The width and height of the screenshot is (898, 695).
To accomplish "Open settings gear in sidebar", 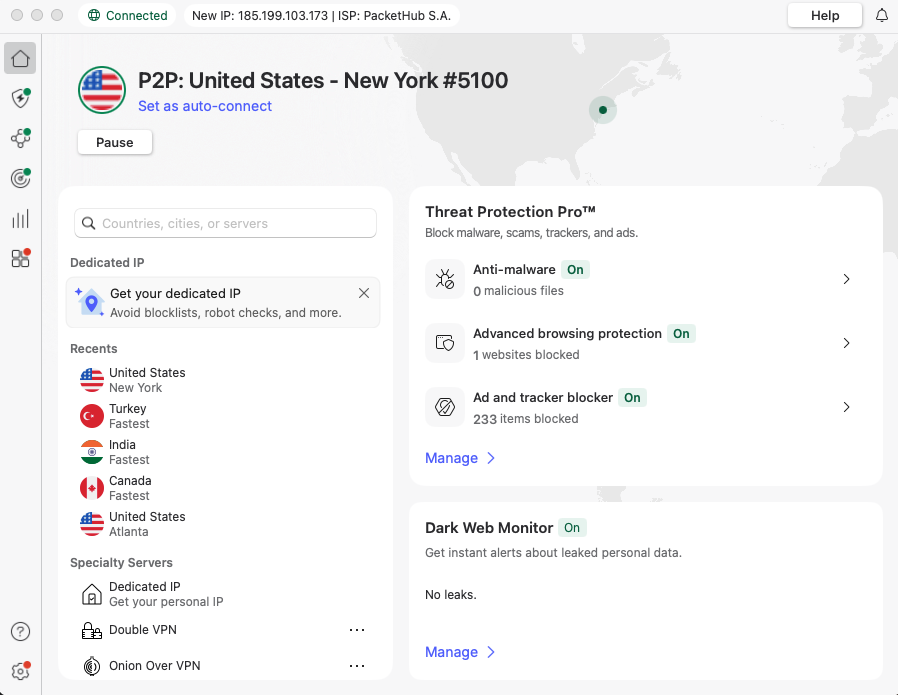I will [x=20, y=671].
